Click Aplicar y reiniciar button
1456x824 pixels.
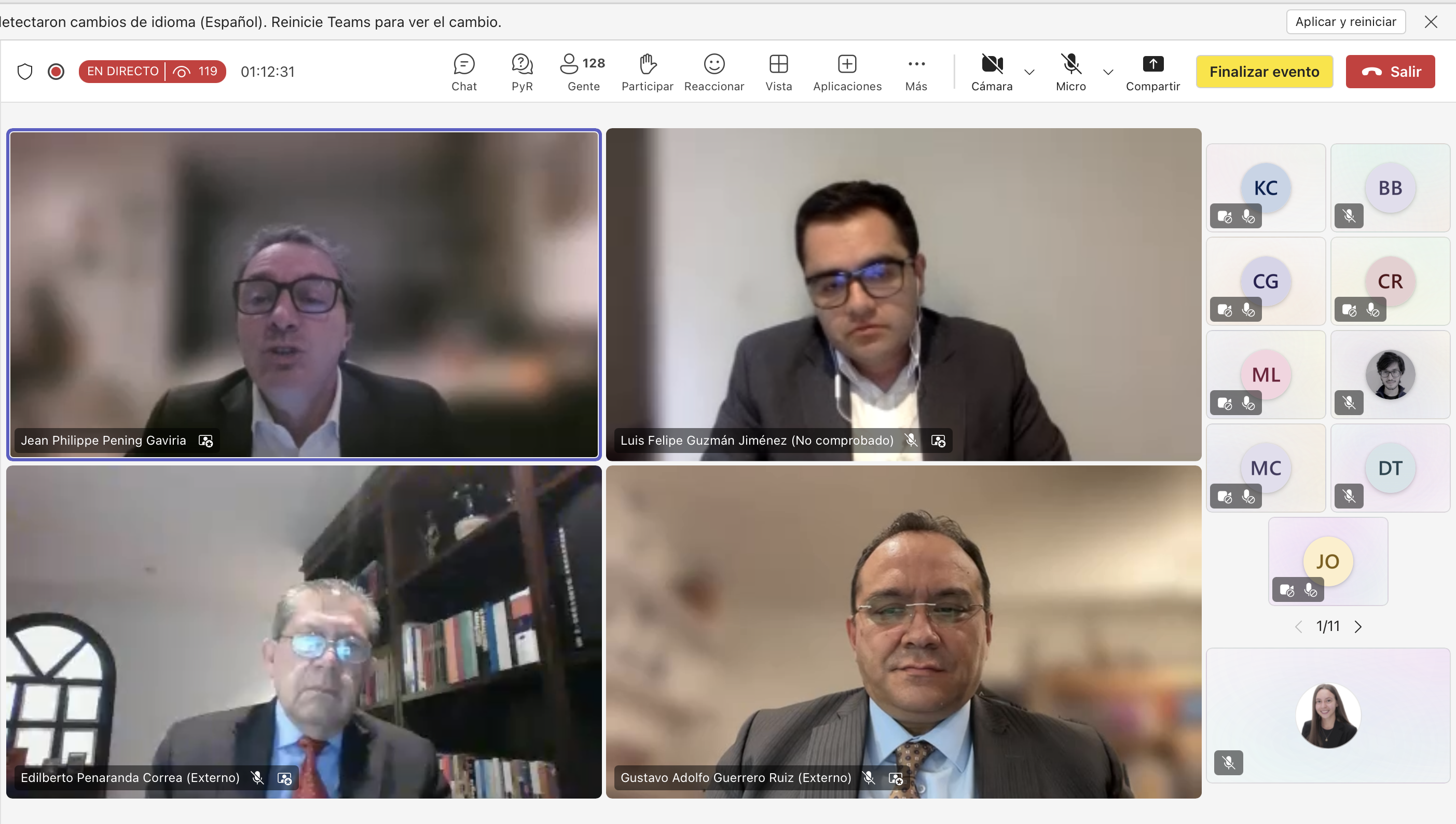coord(1345,21)
